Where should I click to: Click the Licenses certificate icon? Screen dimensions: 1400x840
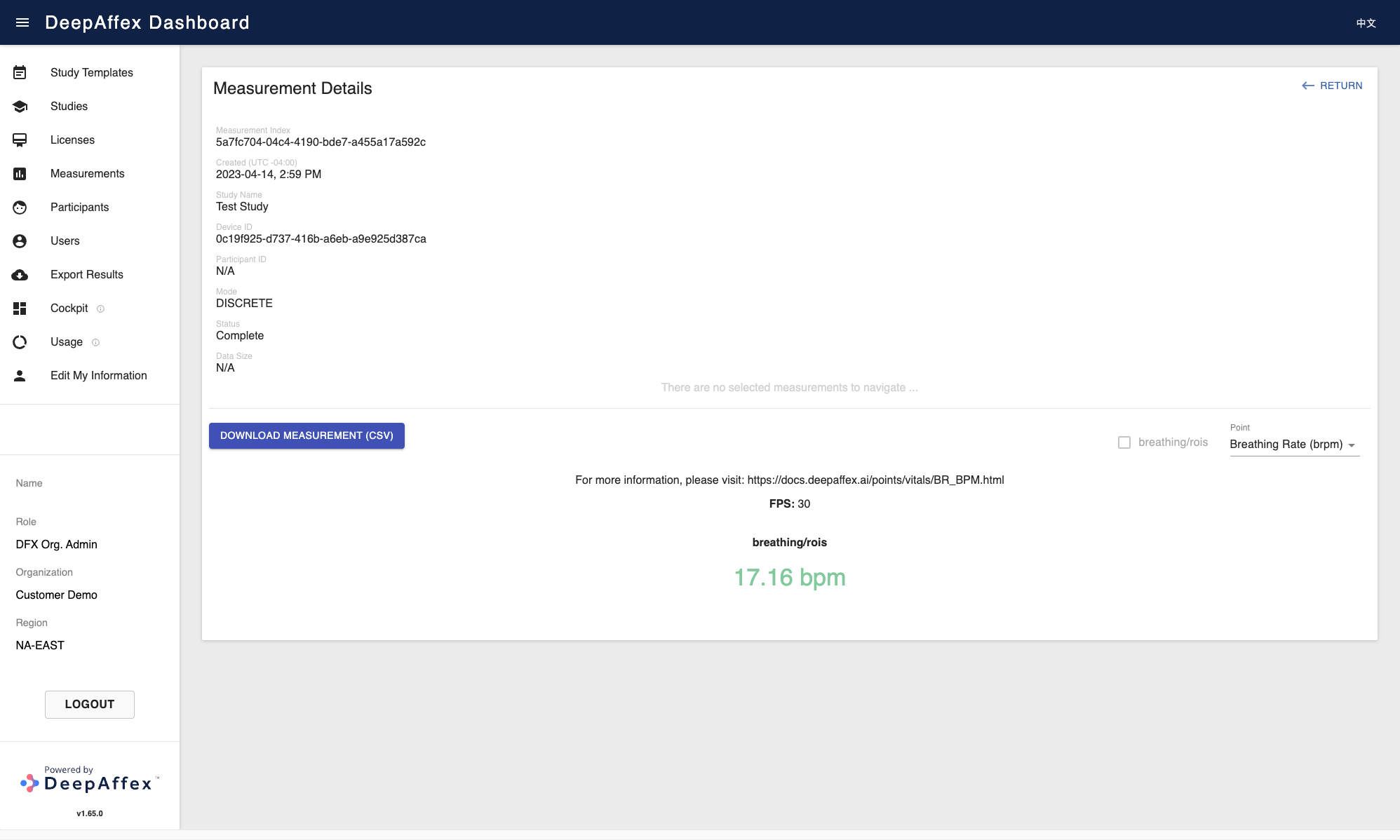20,140
